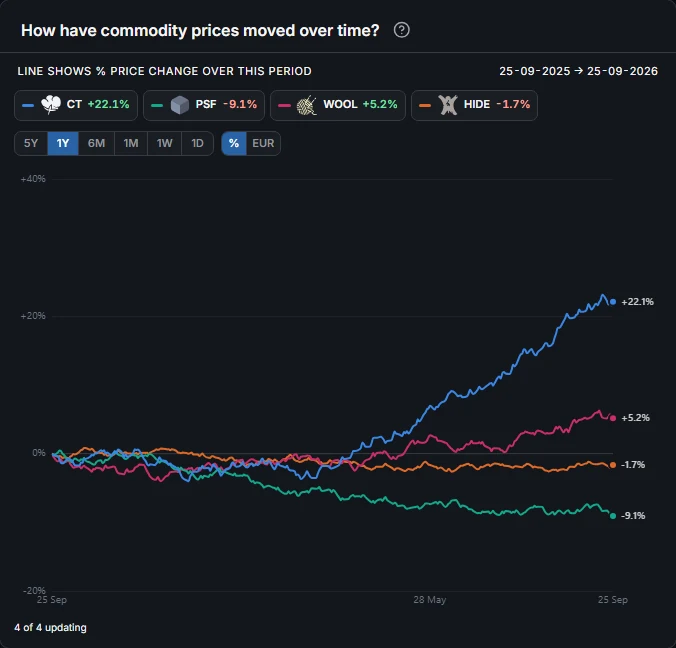Click 'LINE SHOWS % PRICE CHANGE' subtitle

coord(164,71)
